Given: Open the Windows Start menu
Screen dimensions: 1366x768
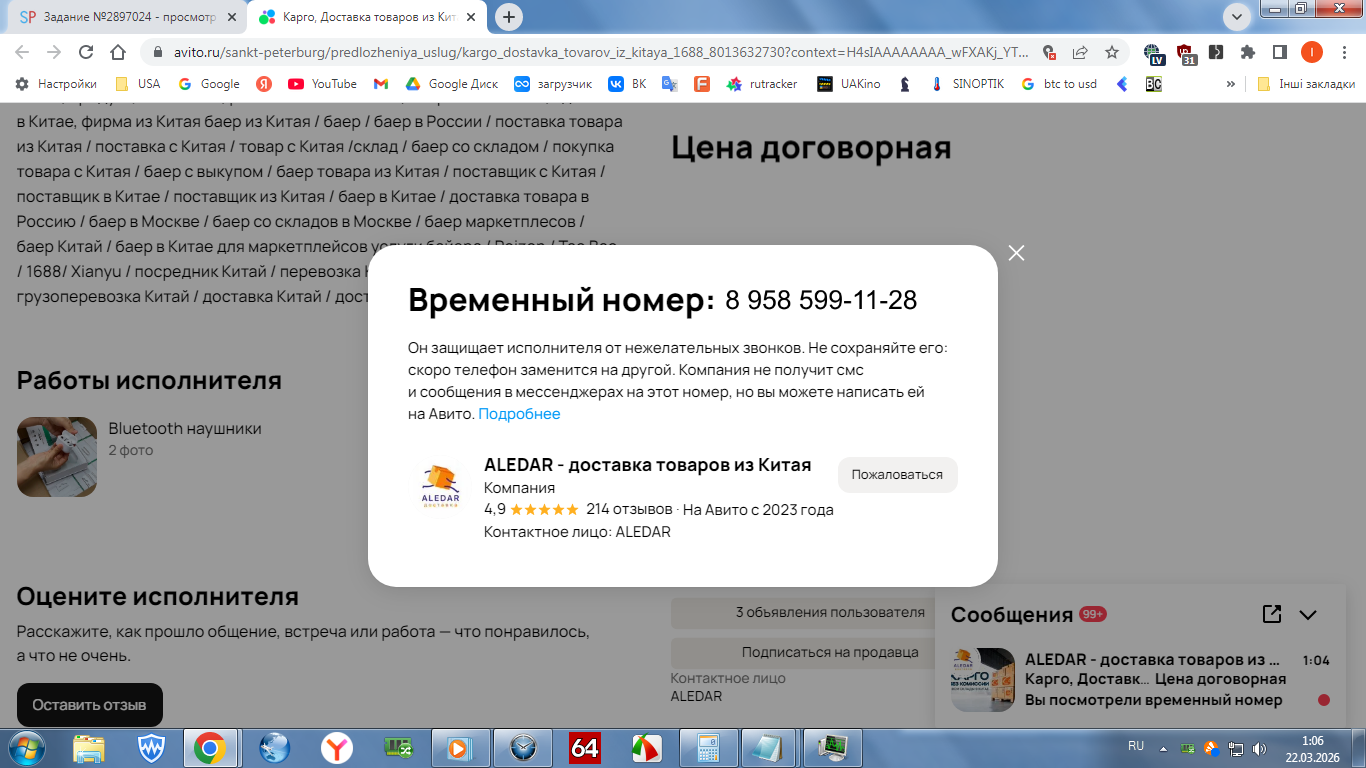Looking at the screenshot, I should click(x=25, y=747).
